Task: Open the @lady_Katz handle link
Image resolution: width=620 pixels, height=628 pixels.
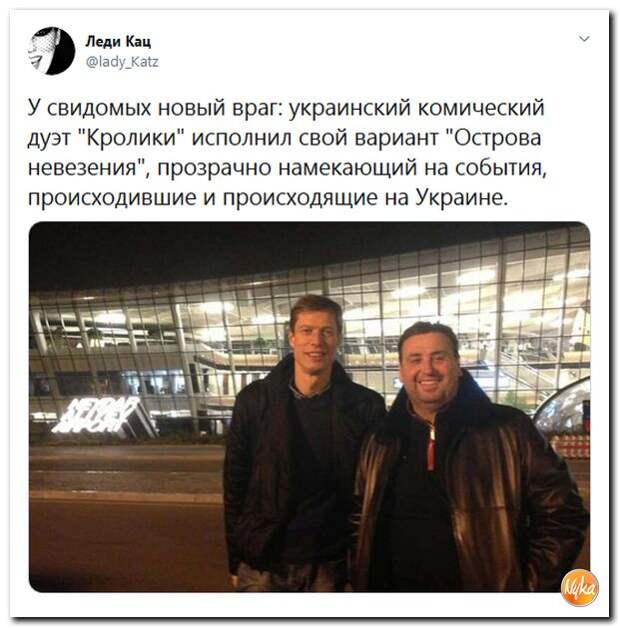Action: (122, 62)
